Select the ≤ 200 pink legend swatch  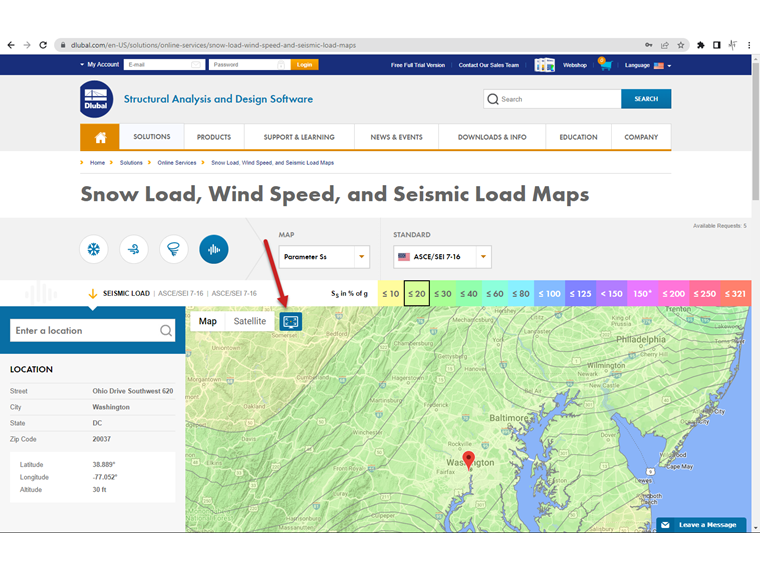(x=674, y=293)
